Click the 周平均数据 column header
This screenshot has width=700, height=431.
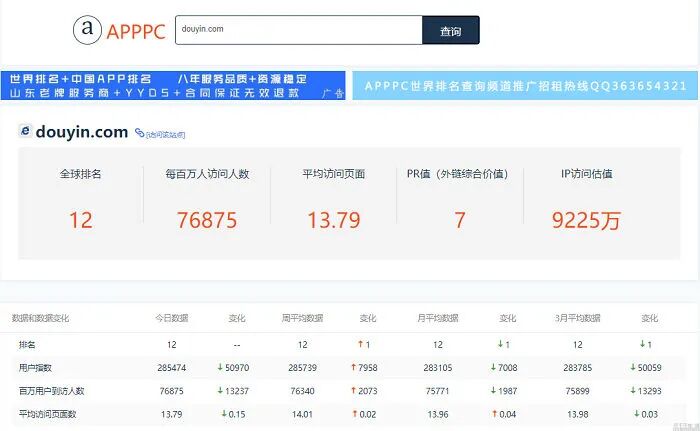pos(302,318)
